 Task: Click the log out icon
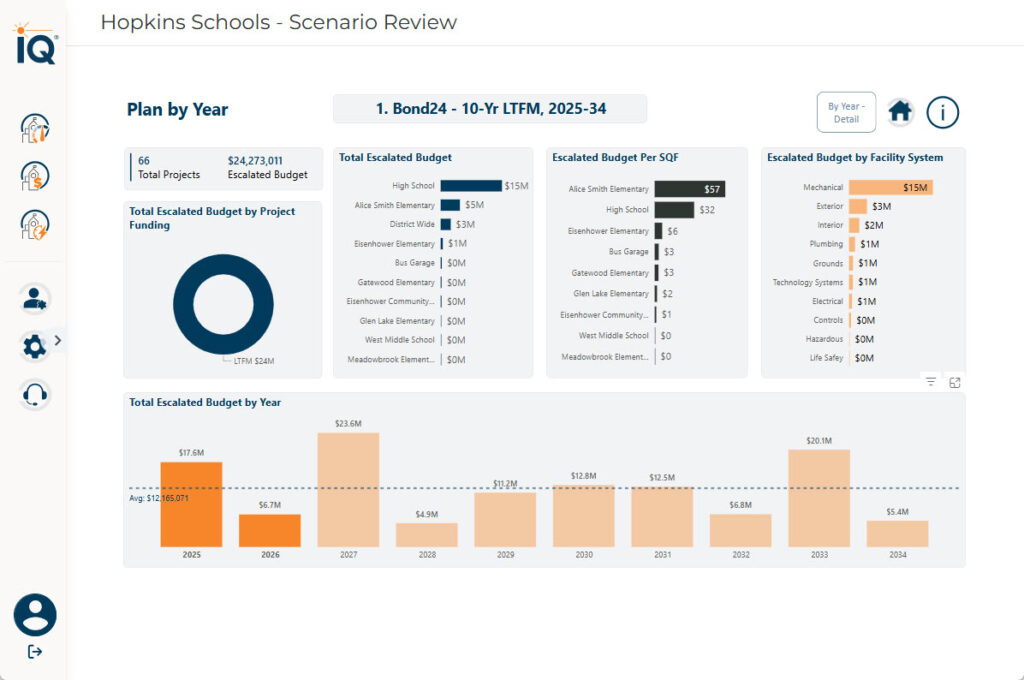point(35,652)
